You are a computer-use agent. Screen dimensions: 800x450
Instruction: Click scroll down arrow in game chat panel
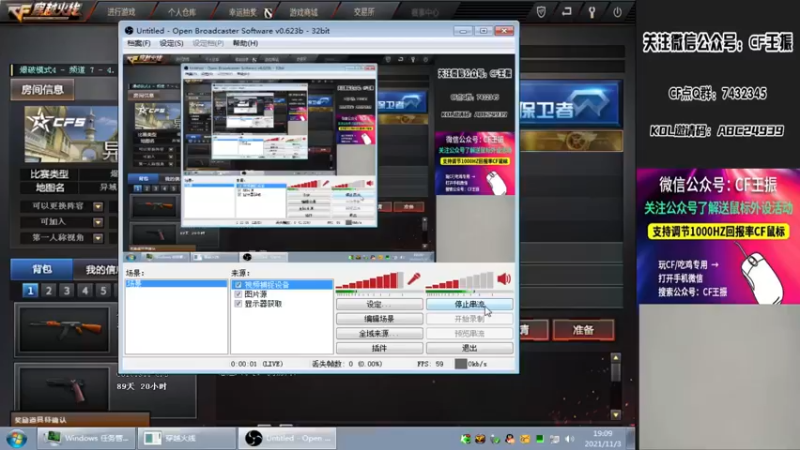616,414
